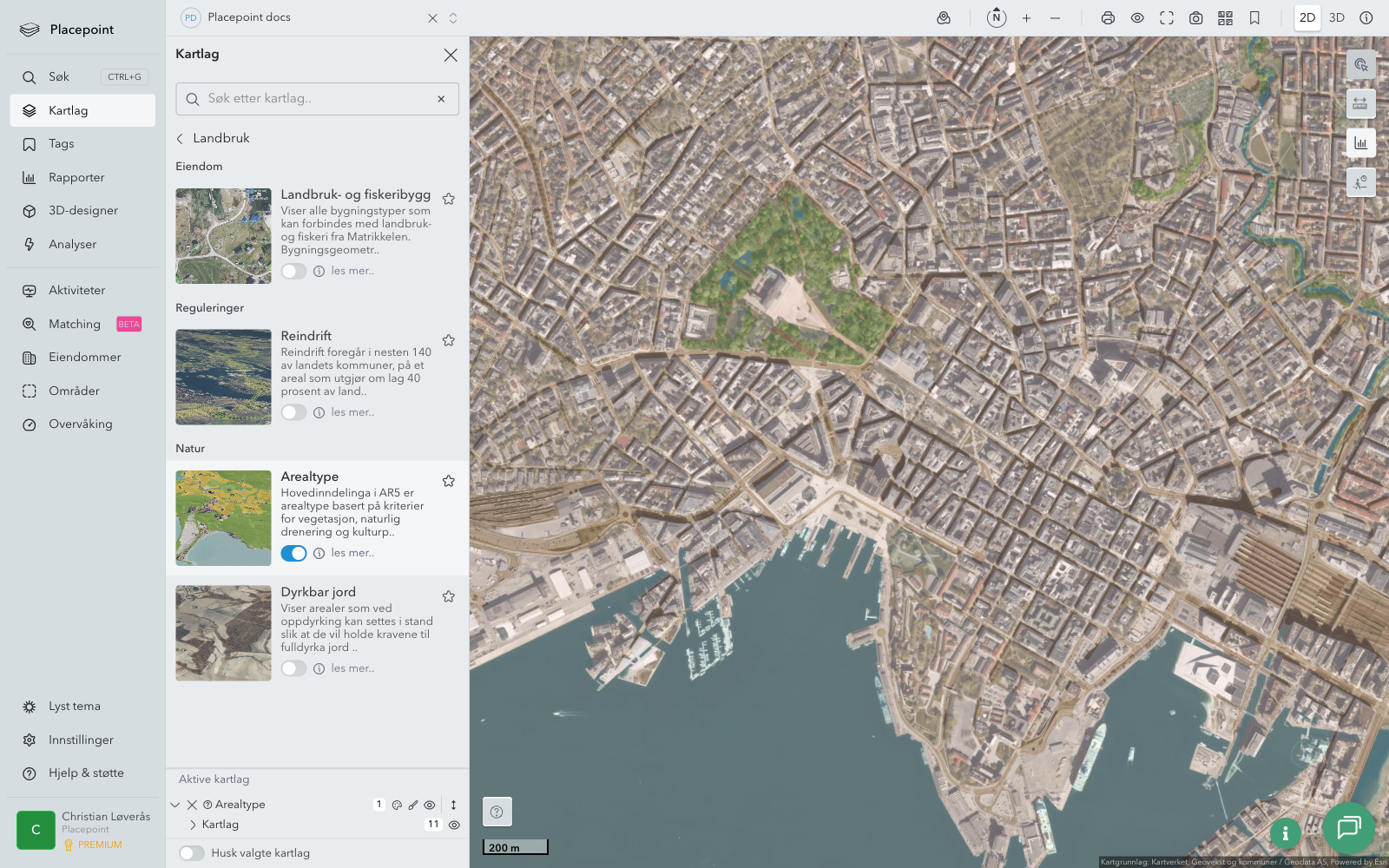Screen dimensions: 1389x868
Task: Open the travel time analysis tool
Action: click(1360, 181)
